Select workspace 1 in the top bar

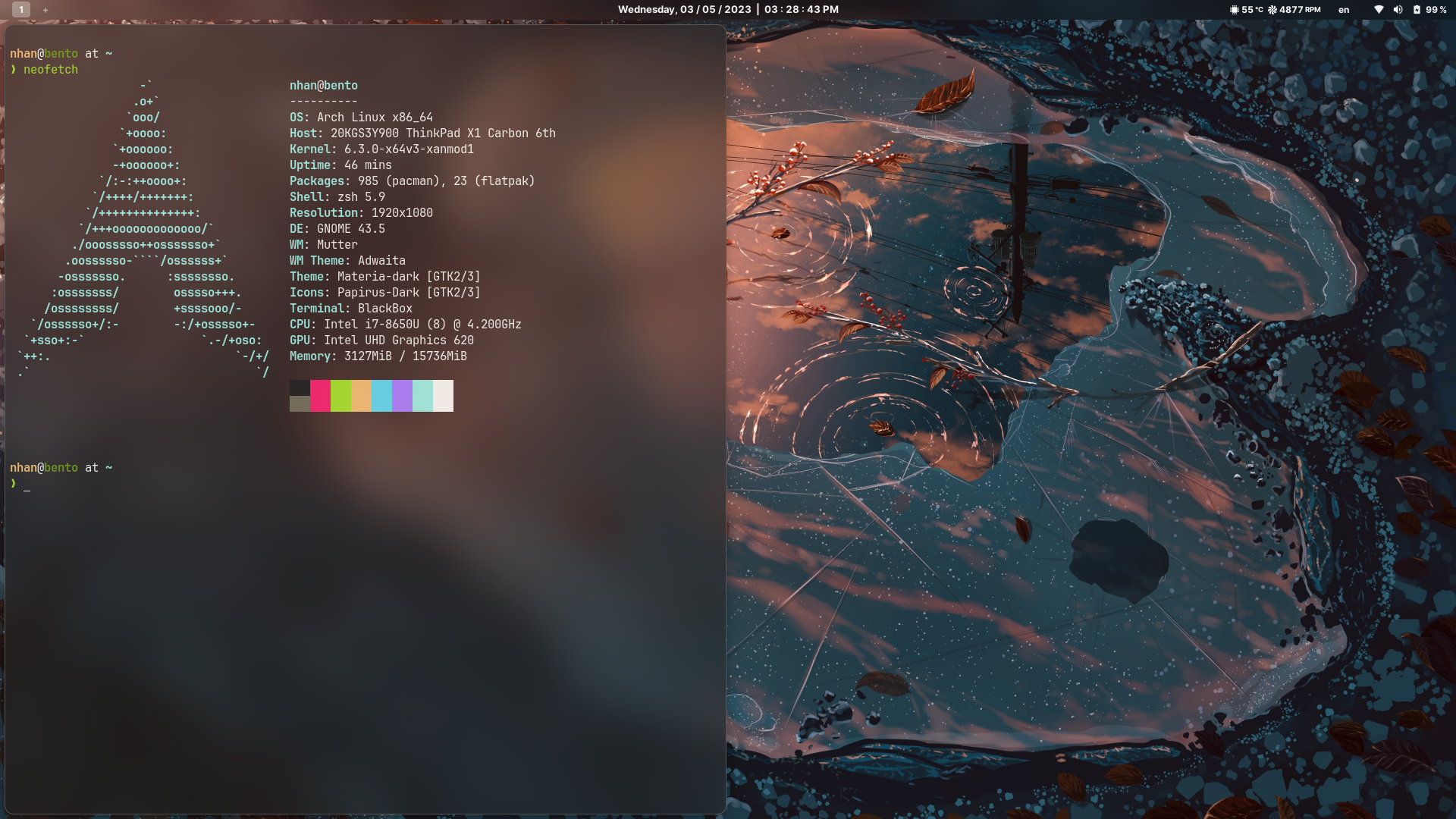tap(22, 10)
